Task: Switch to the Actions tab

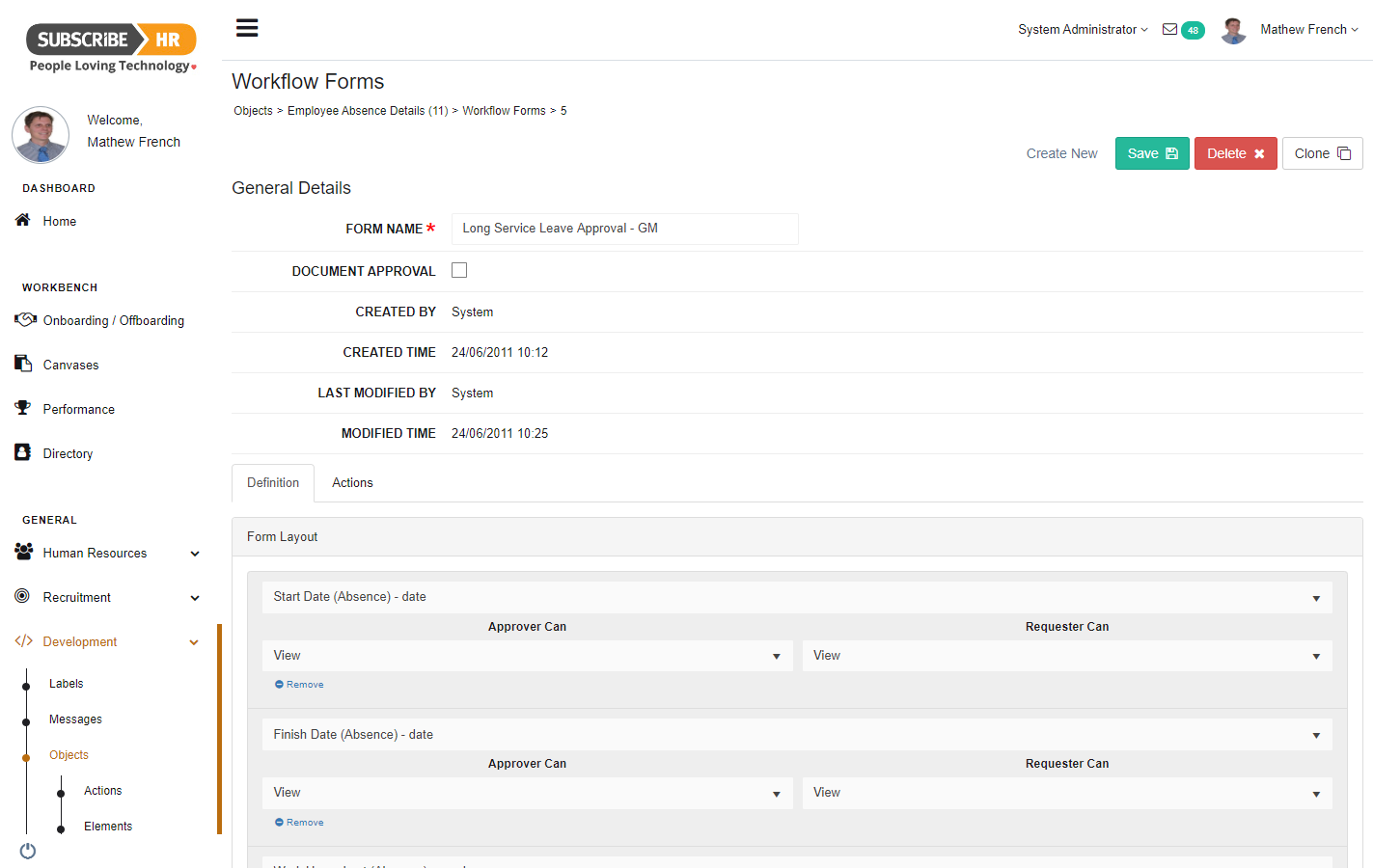Action: point(351,482)
